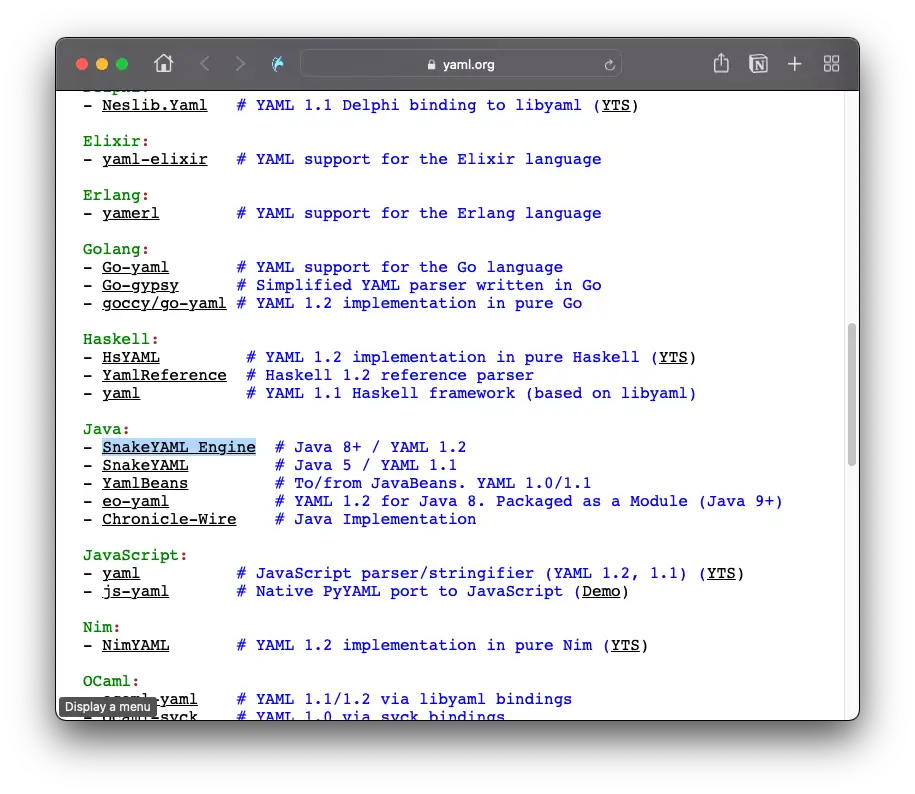Screen dimensions: 915x794
Task: Click the Erlang: heading text
Action: click(116, 195)
